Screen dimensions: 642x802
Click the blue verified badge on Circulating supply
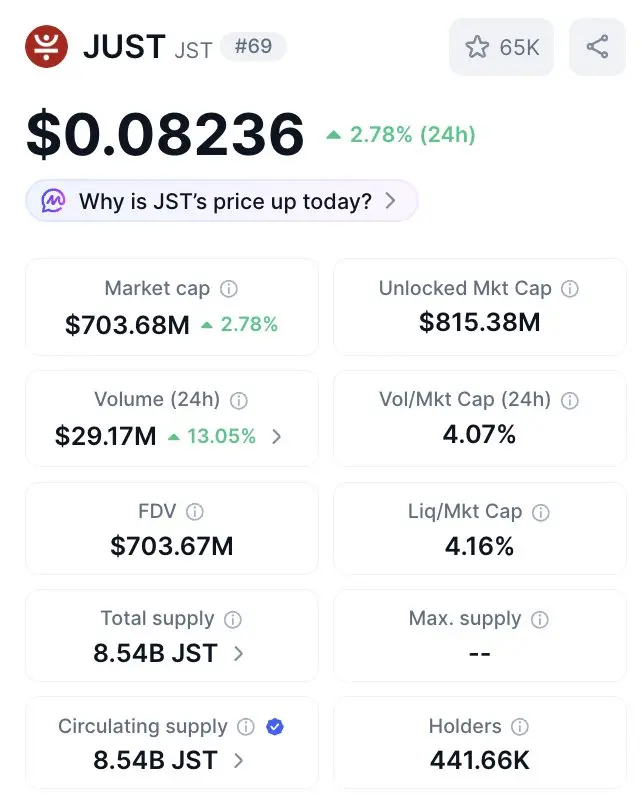coord(275,727)
